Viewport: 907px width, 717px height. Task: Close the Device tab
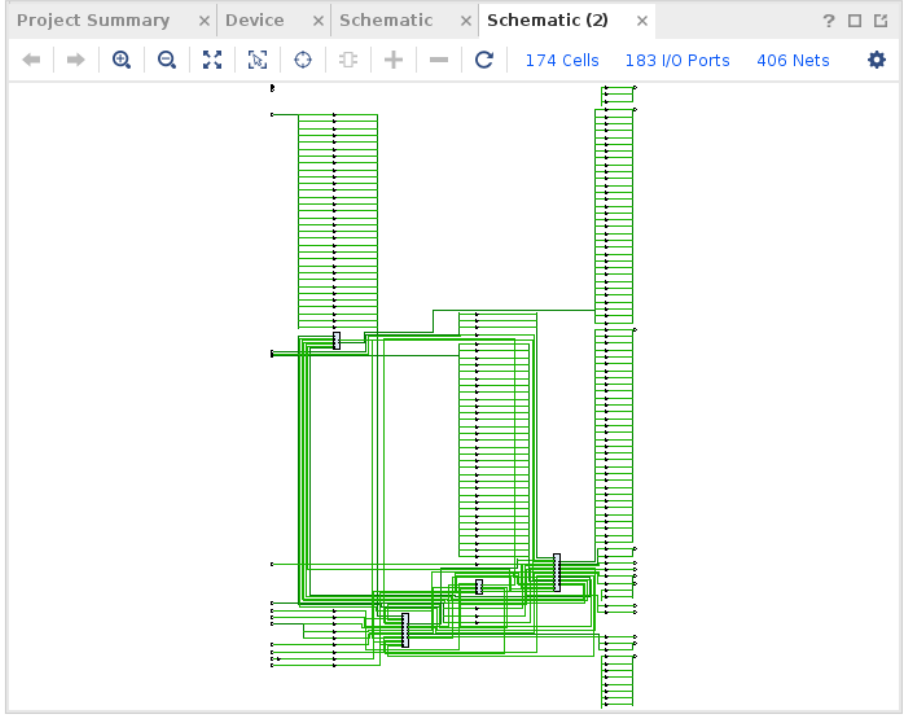(x=318, y=21)
